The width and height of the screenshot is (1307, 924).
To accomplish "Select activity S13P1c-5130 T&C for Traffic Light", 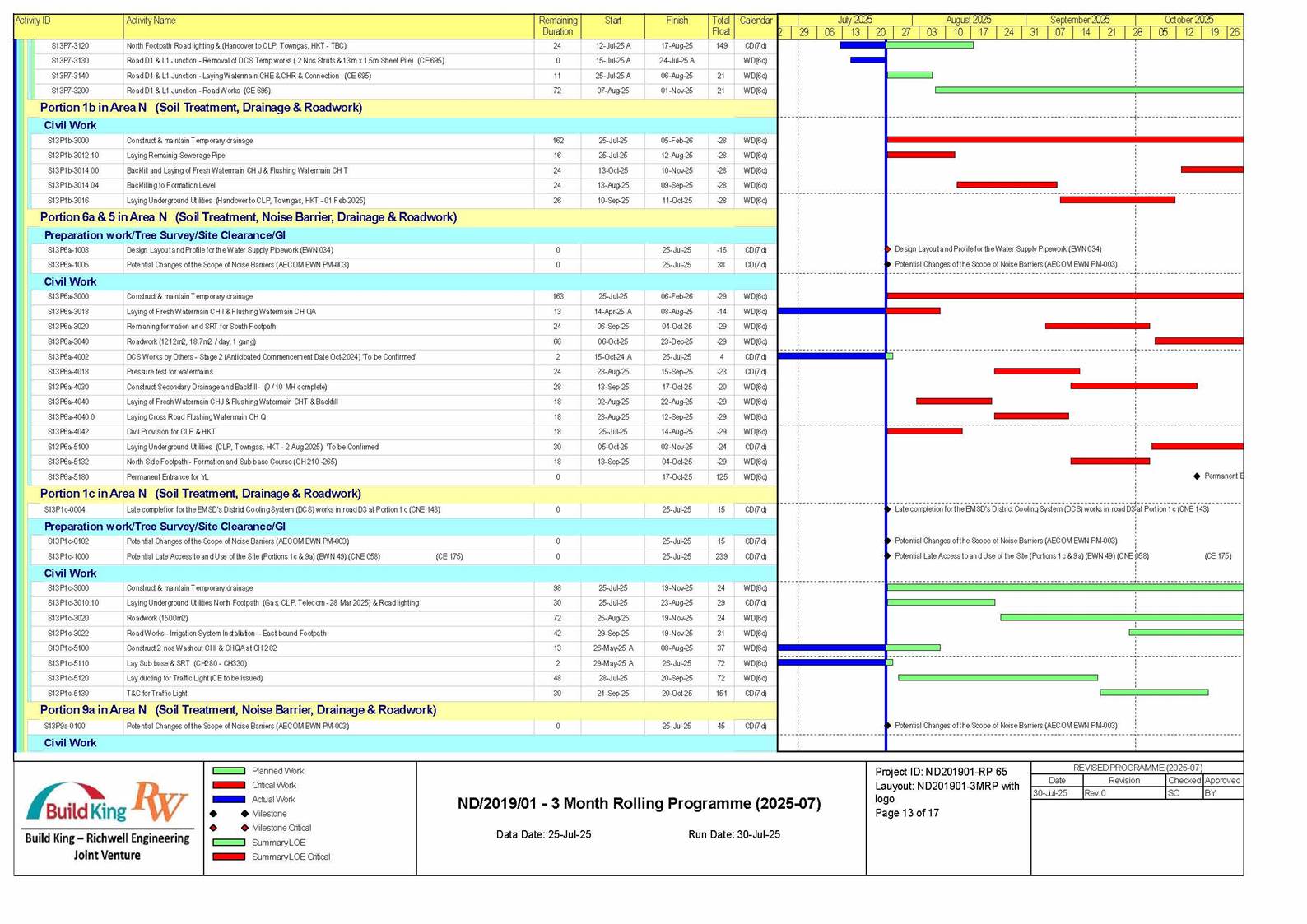I will (403, 694).
